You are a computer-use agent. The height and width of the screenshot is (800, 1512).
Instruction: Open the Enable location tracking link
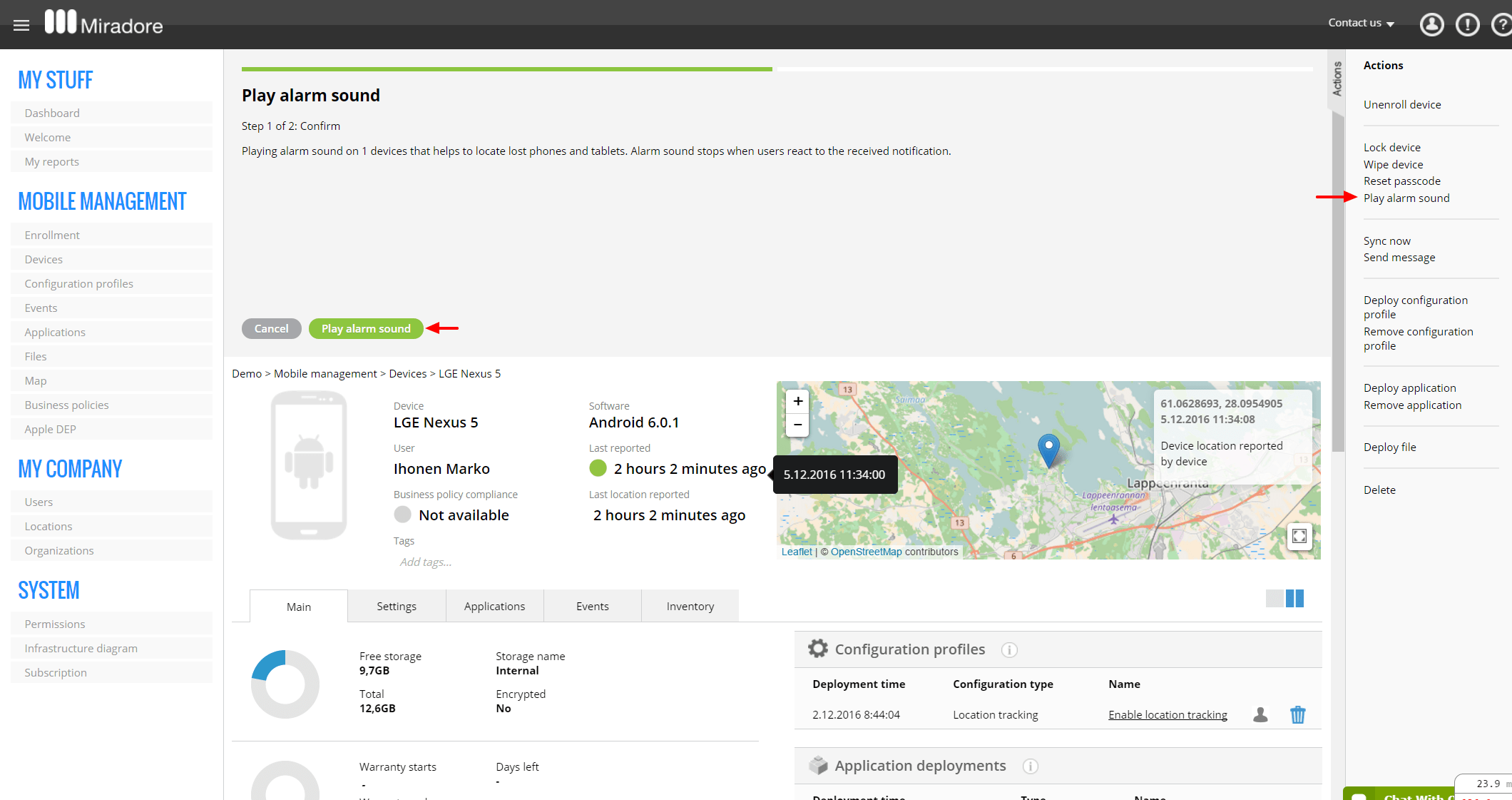point(1168,714)
